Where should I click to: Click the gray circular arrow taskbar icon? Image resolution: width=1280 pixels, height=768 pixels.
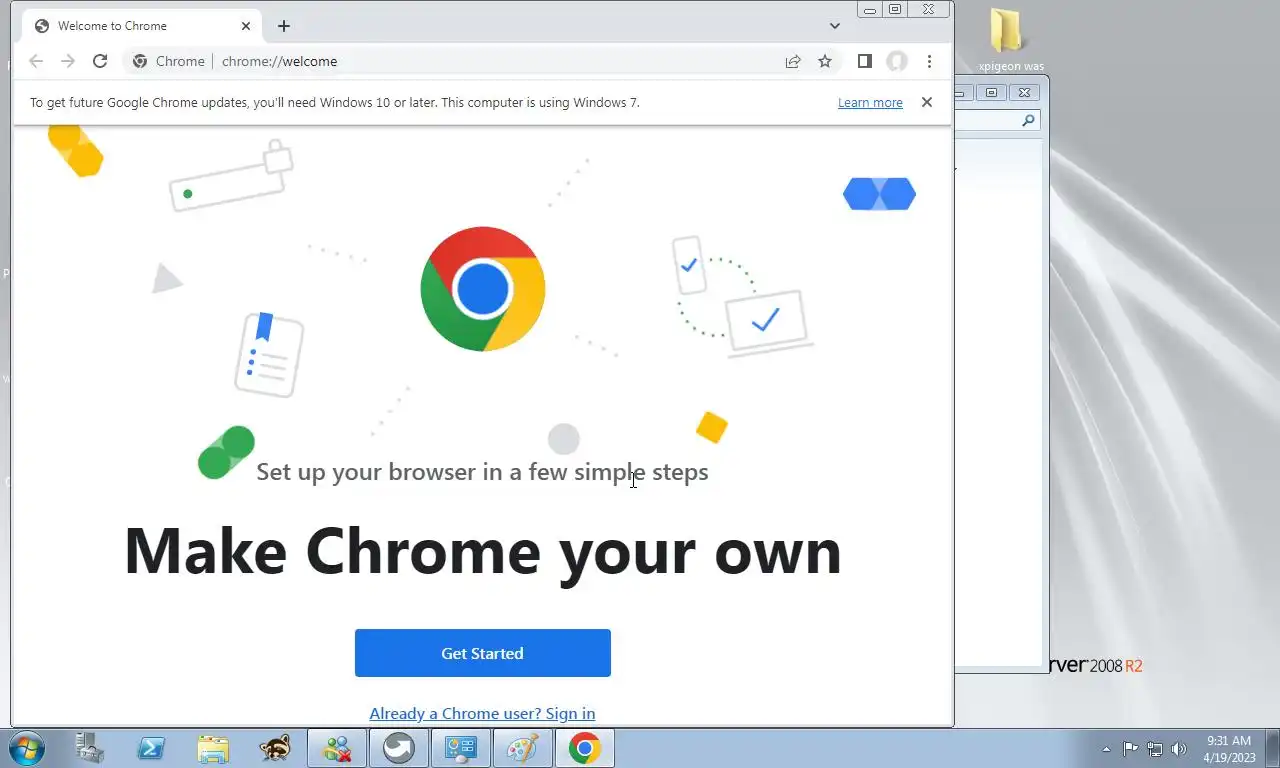pyautogui.click(x=399, y=748)
